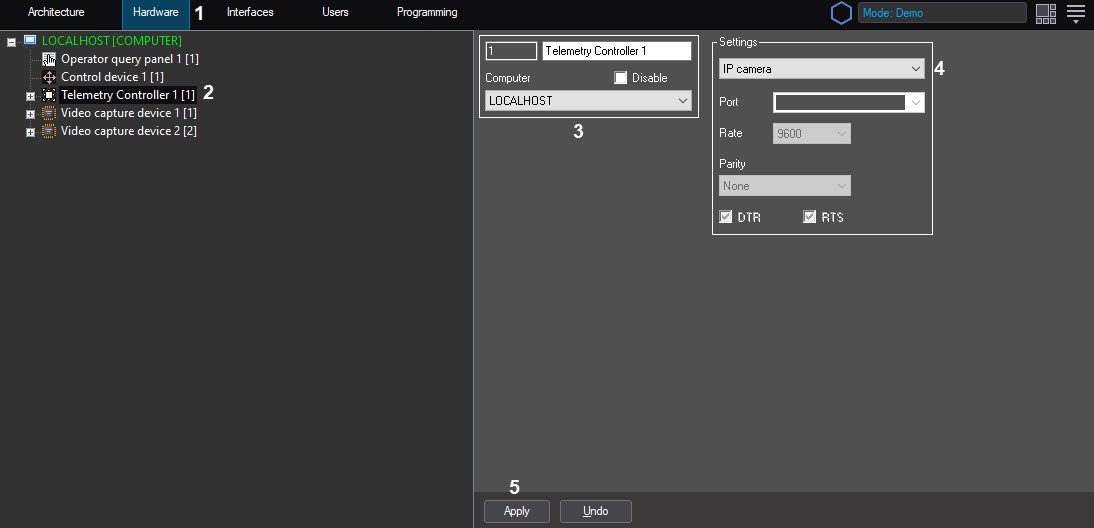Switch to the Hardware tab

(x=156, y=13)
